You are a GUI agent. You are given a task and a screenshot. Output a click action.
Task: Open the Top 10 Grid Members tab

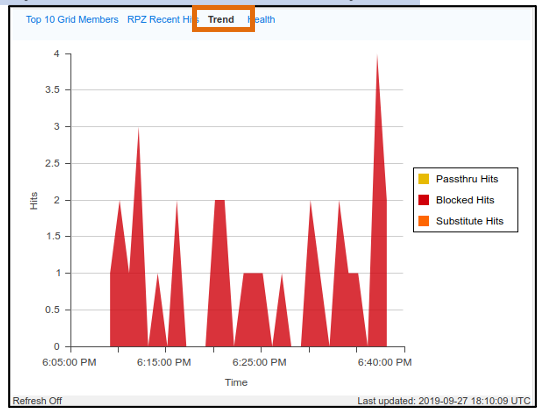[72, 20]
